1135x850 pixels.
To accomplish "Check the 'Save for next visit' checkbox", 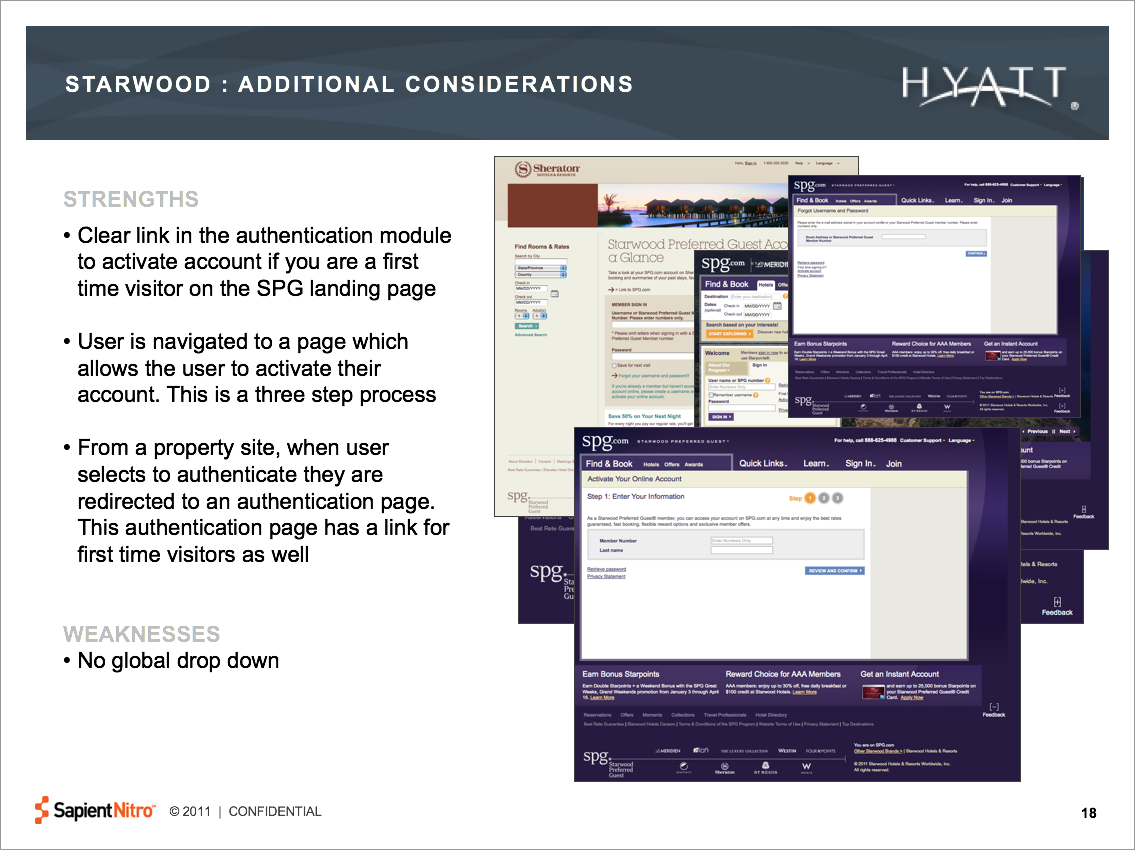I will point(613,367).
